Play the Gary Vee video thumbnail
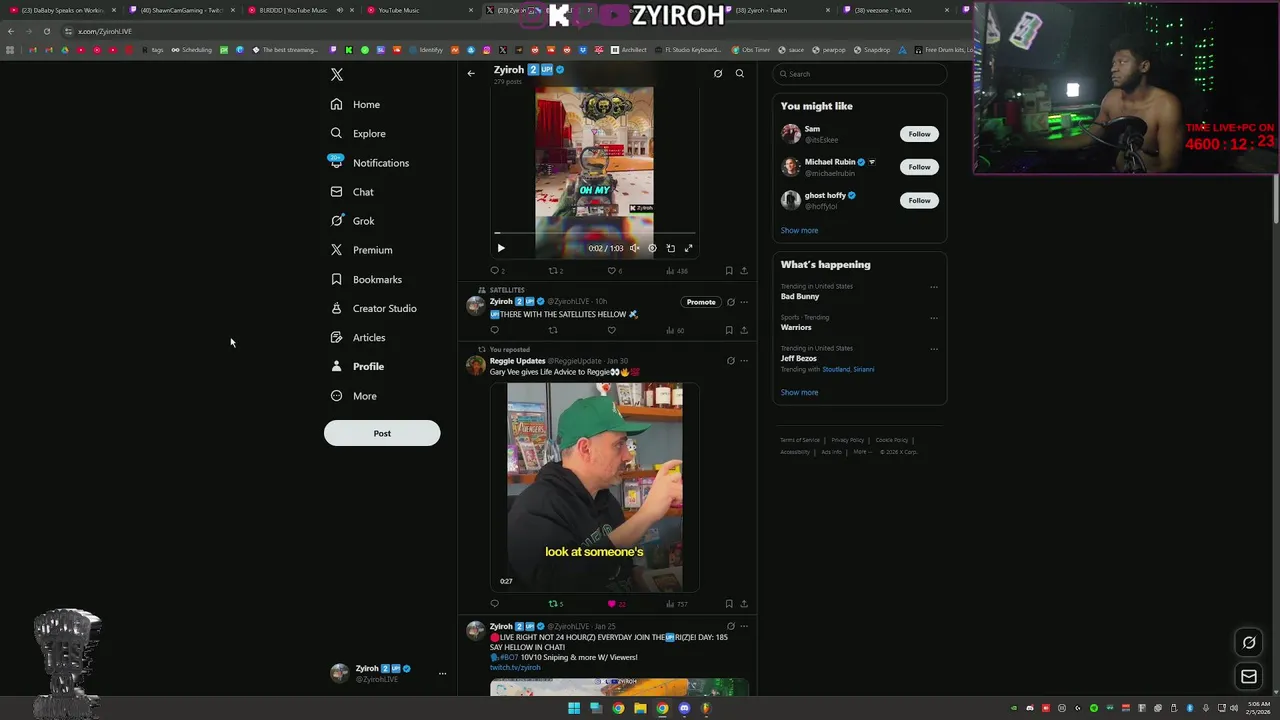Image resolution: width=1280 pixels, height=720 pixels. (x=594, y=487)
